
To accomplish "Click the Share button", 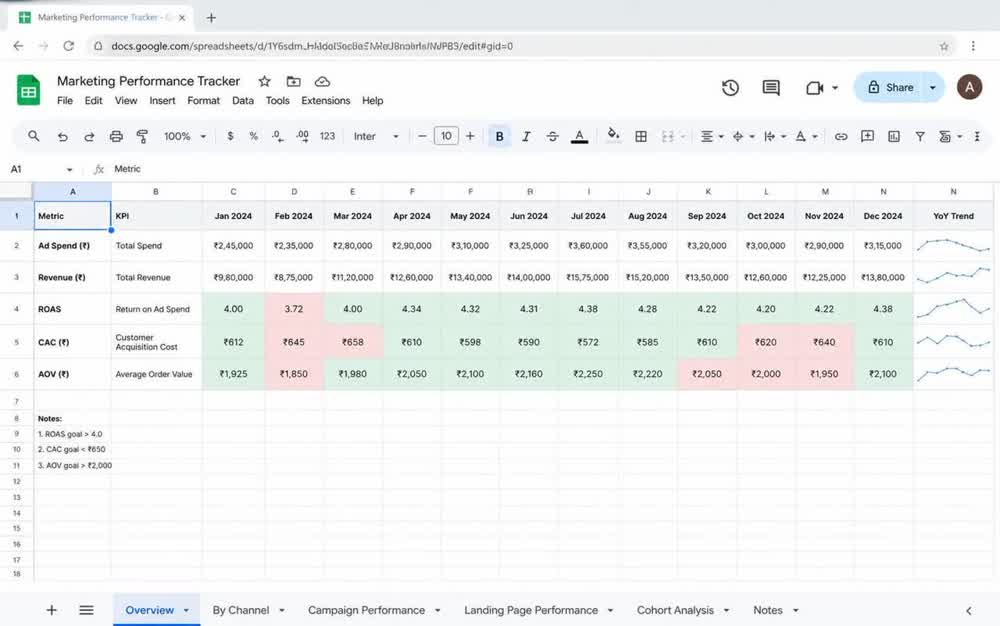I will (x=890, y=88).
